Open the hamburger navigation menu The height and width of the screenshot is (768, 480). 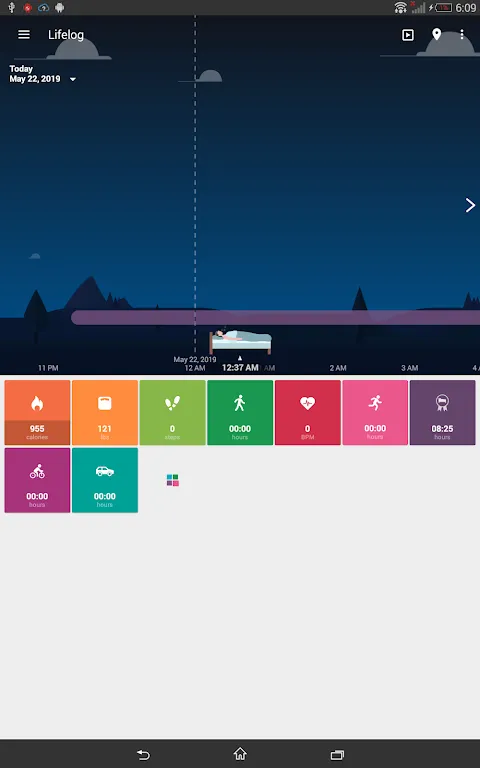coord(24,35)
